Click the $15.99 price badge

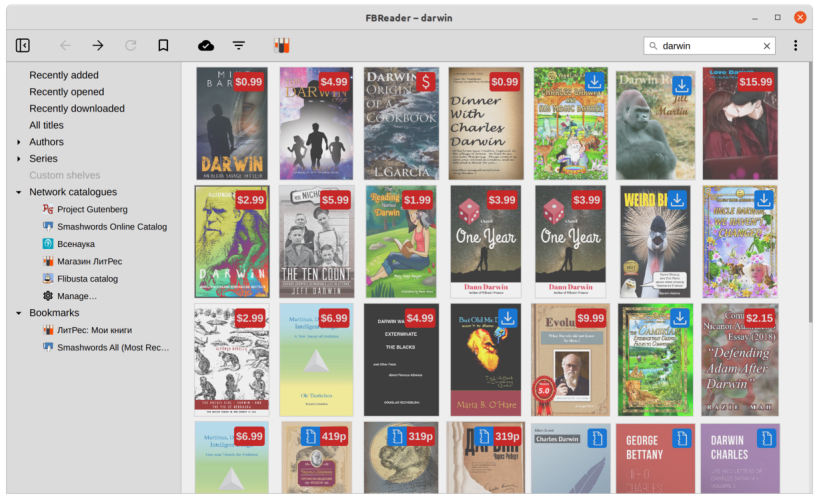(755, 82)
